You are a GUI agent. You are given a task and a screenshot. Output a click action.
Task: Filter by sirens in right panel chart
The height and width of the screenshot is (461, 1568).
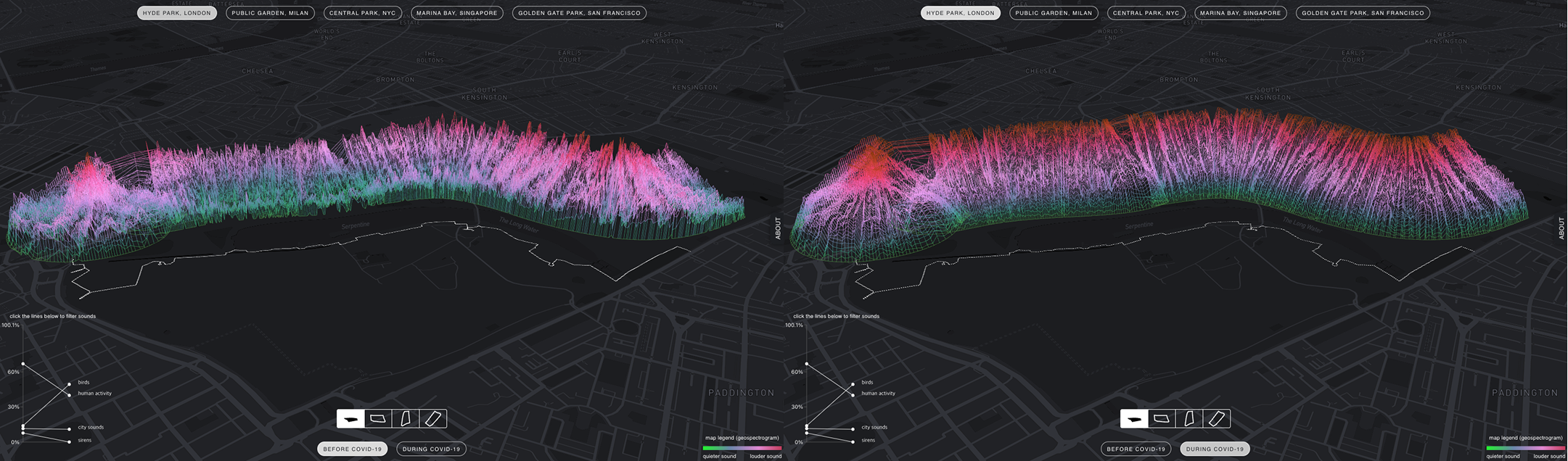pyautogui.click(x=869, y=441)
